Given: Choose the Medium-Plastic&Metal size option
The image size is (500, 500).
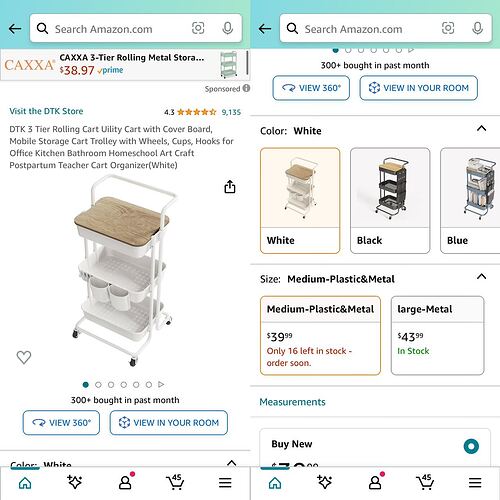Looking at the screenshot, I should click(x=320, y=335).
